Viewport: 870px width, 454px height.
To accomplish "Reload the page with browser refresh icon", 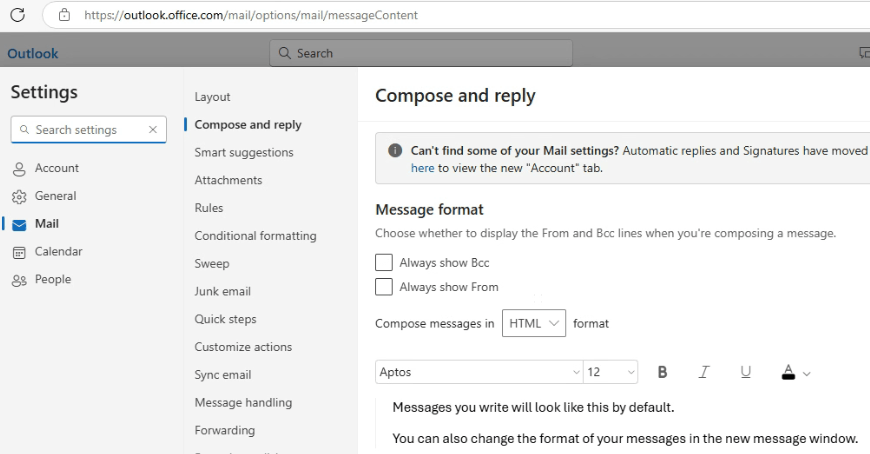I will point(17,15).
